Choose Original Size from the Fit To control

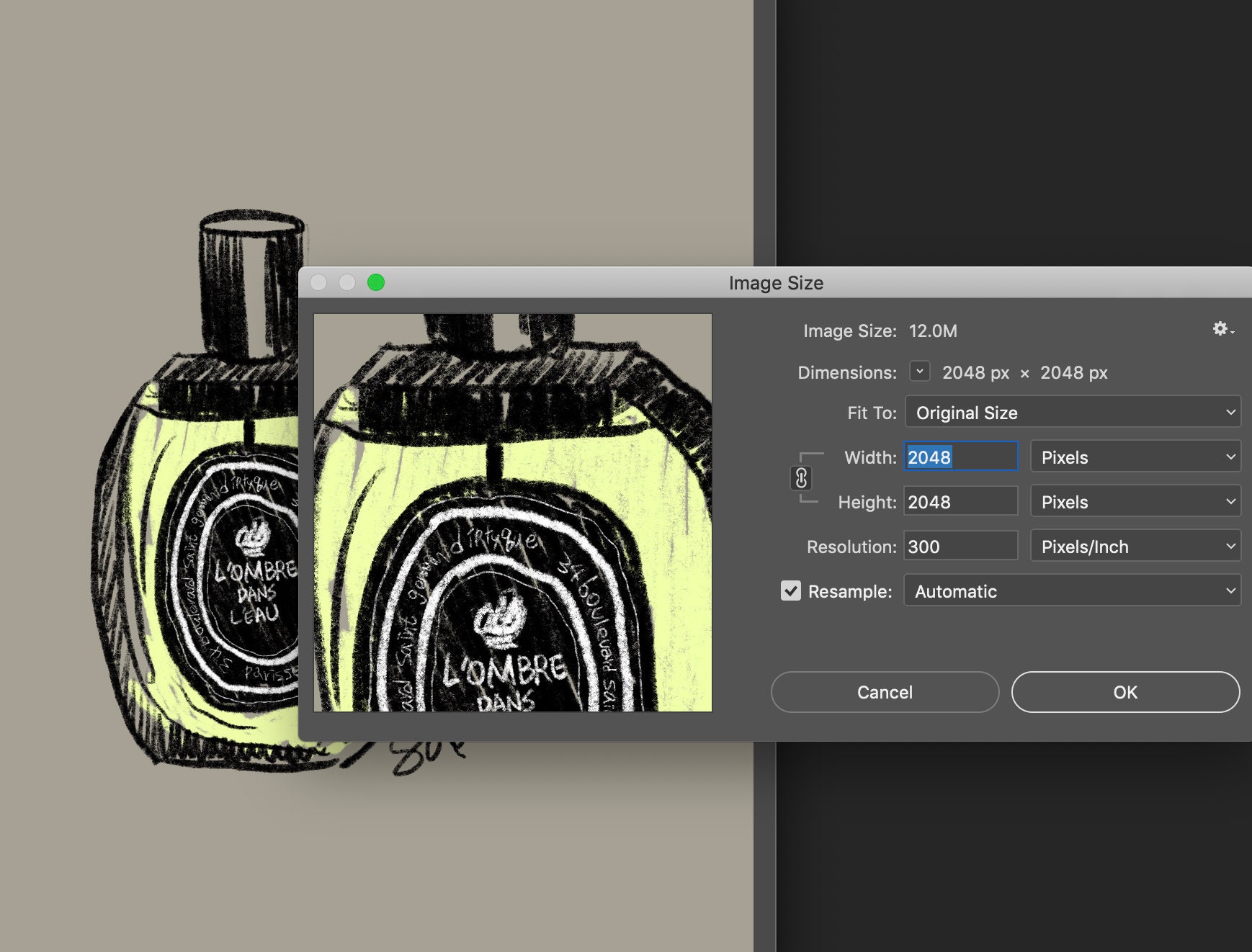tap(1072, 413)
